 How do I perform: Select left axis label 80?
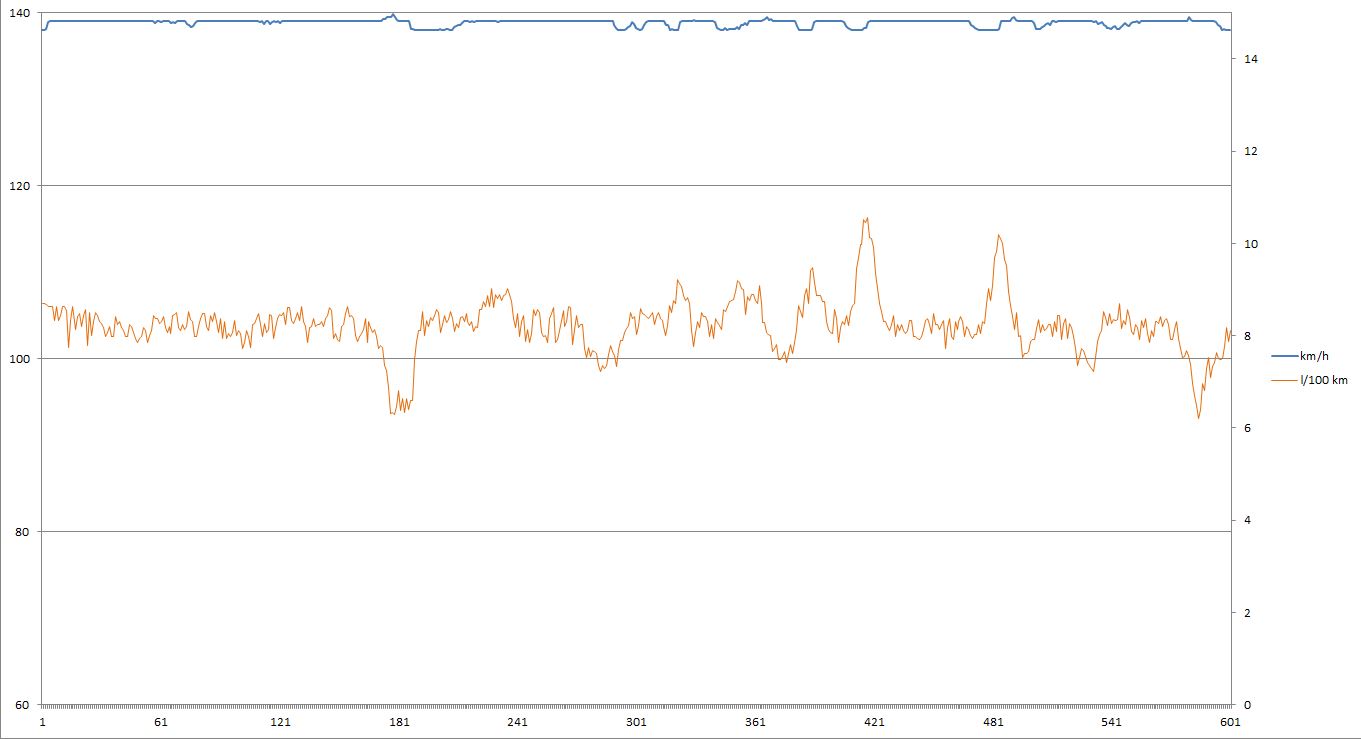(23, 532)
